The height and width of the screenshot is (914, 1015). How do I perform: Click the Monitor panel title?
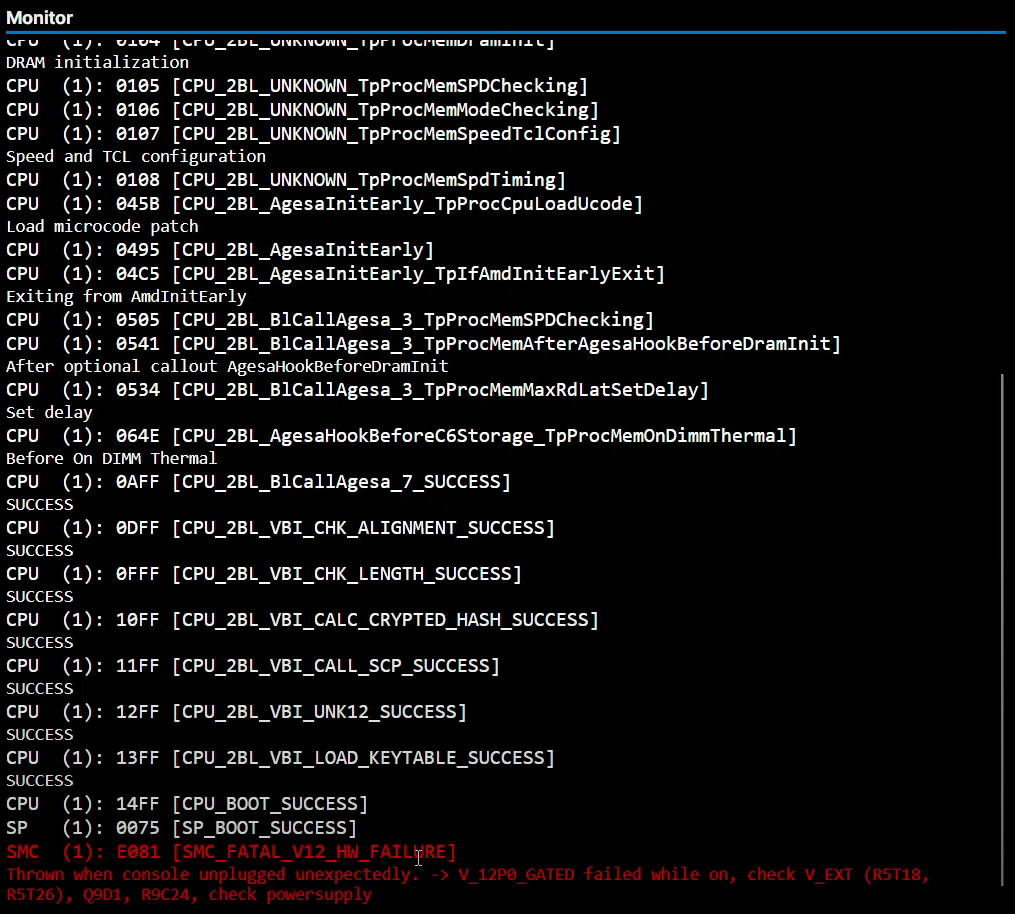(40, 17)
